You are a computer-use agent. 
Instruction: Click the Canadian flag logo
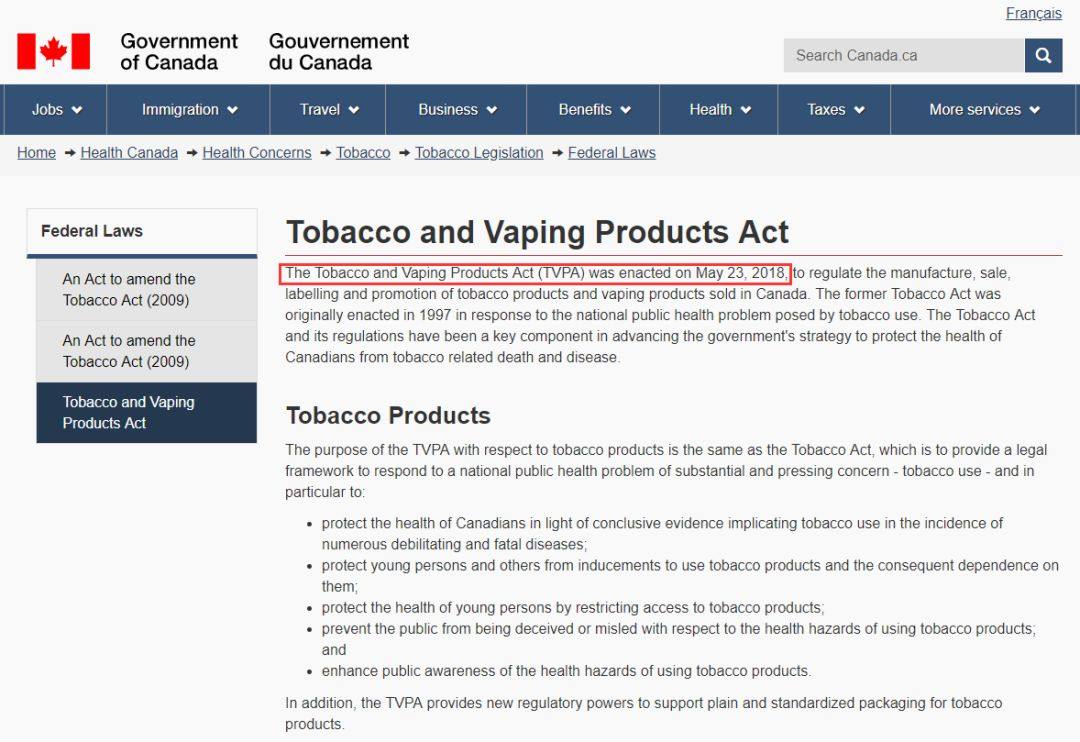tap(54, 52)
